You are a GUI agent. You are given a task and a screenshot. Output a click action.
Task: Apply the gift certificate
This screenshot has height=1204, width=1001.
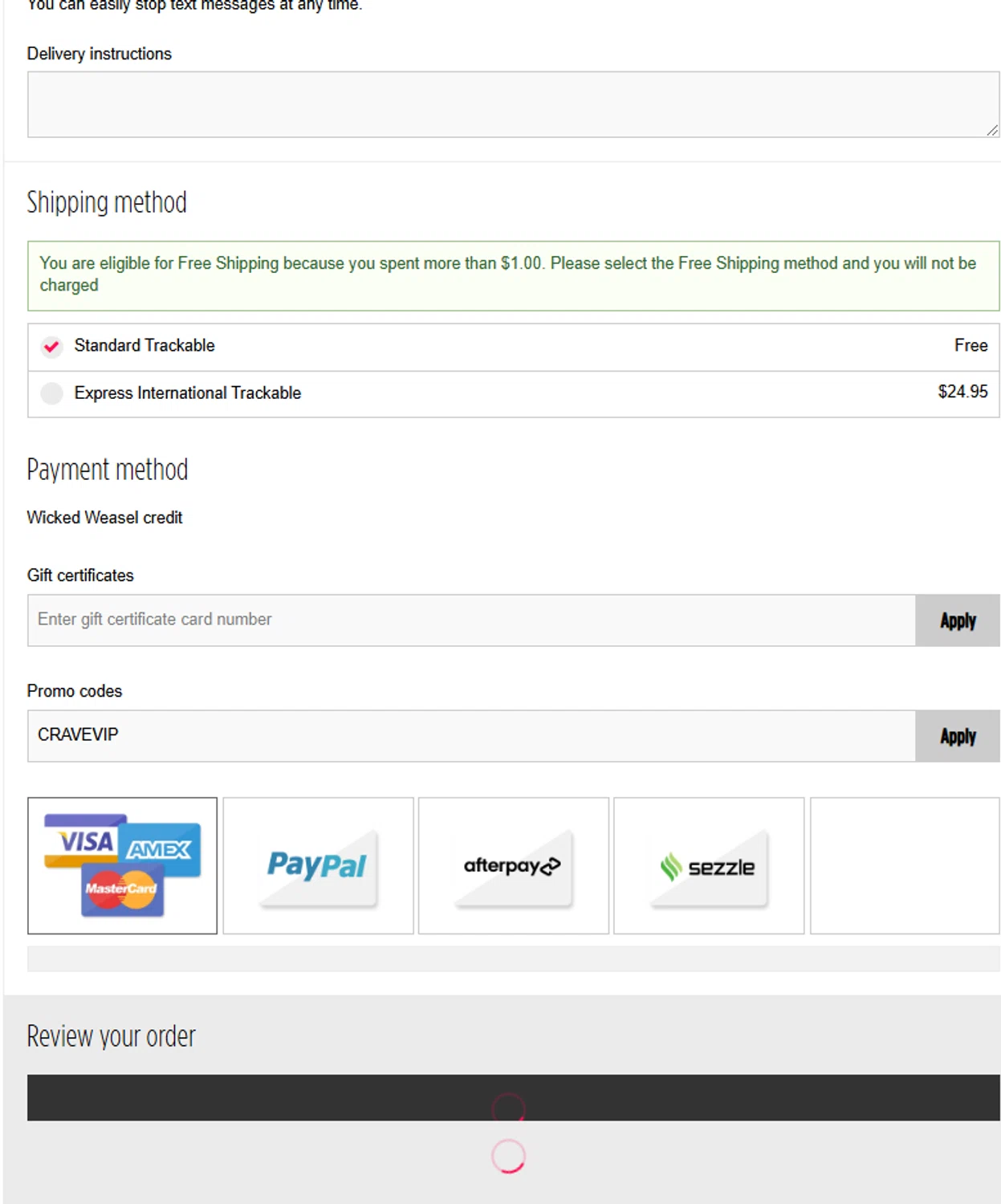(x=958, y=620)
